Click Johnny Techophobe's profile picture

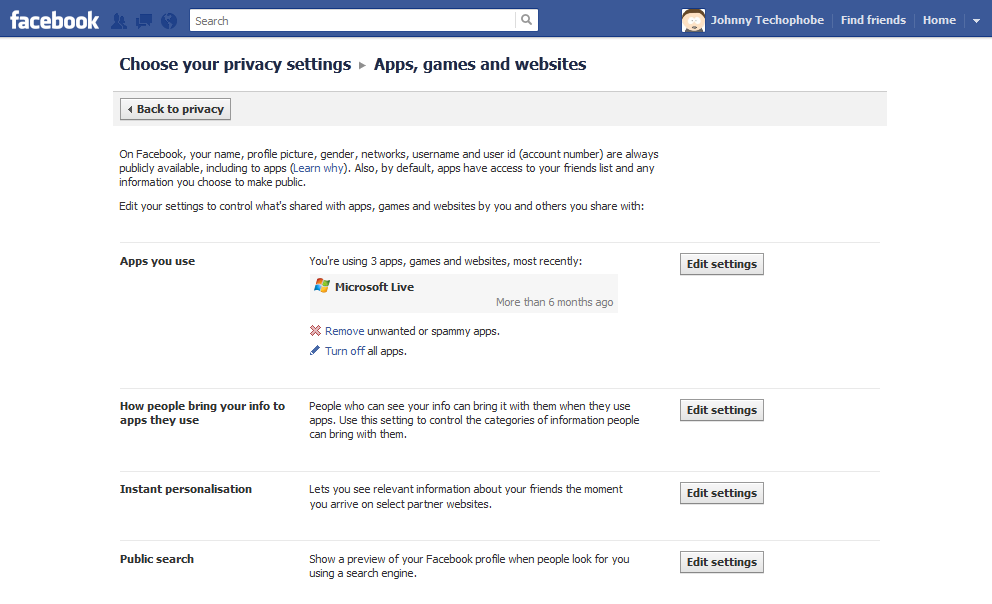(693, 20)
